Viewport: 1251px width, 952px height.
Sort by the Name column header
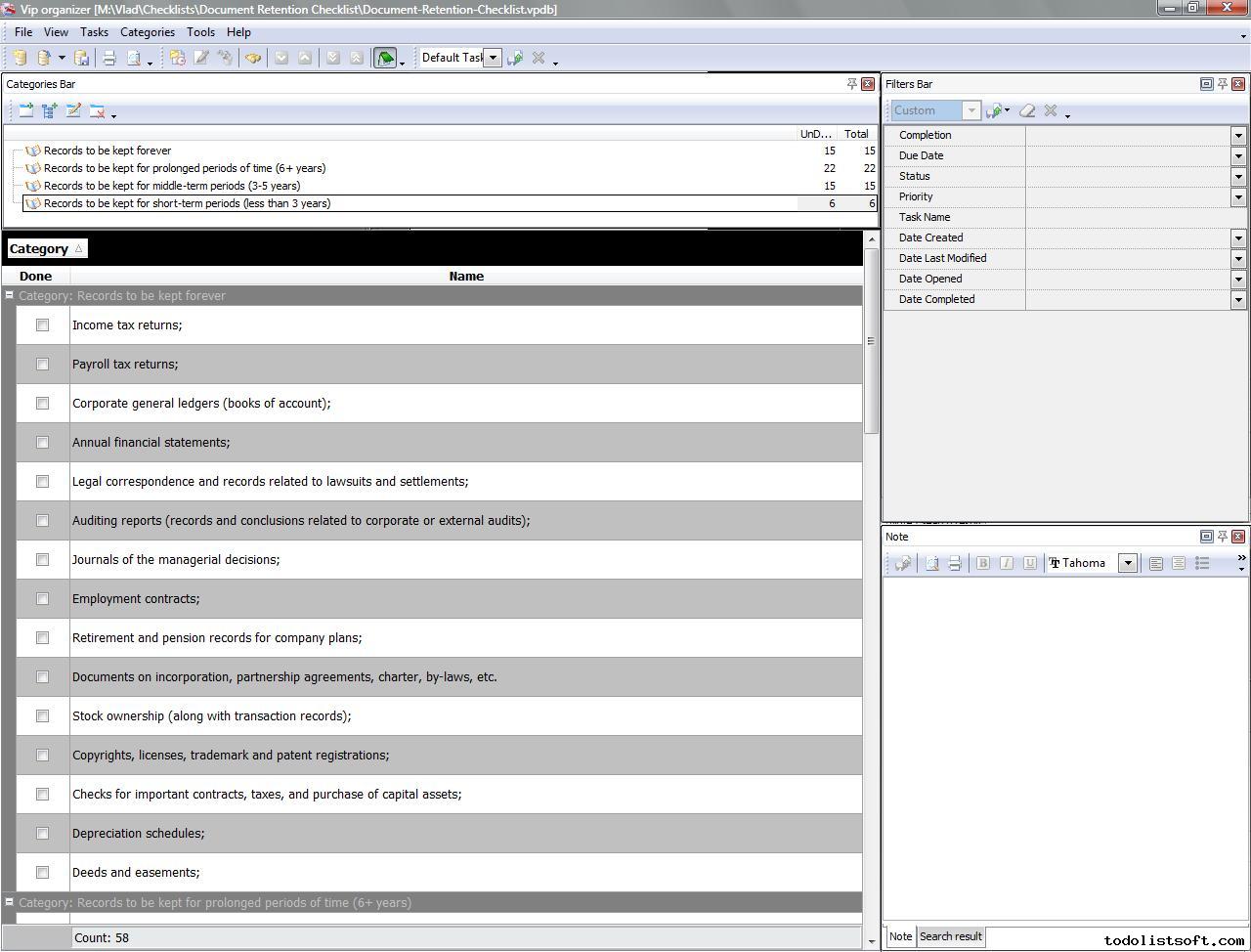(x=466, y=277)
